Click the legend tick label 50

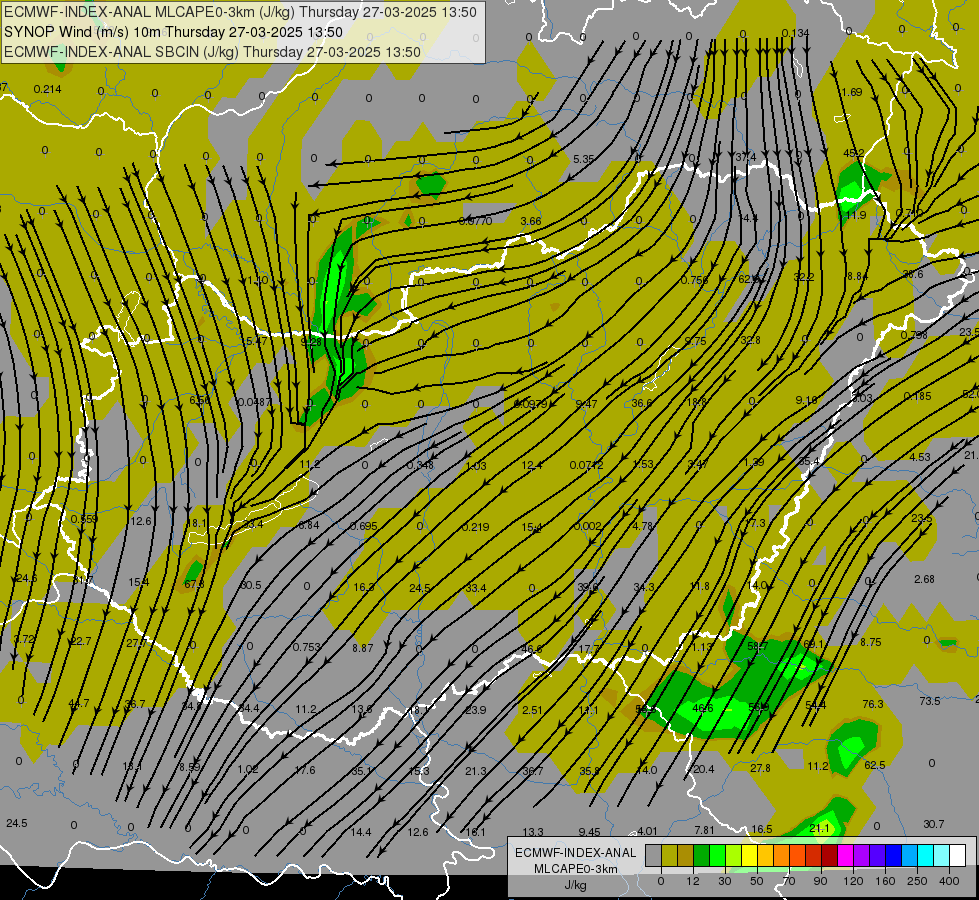757,881
